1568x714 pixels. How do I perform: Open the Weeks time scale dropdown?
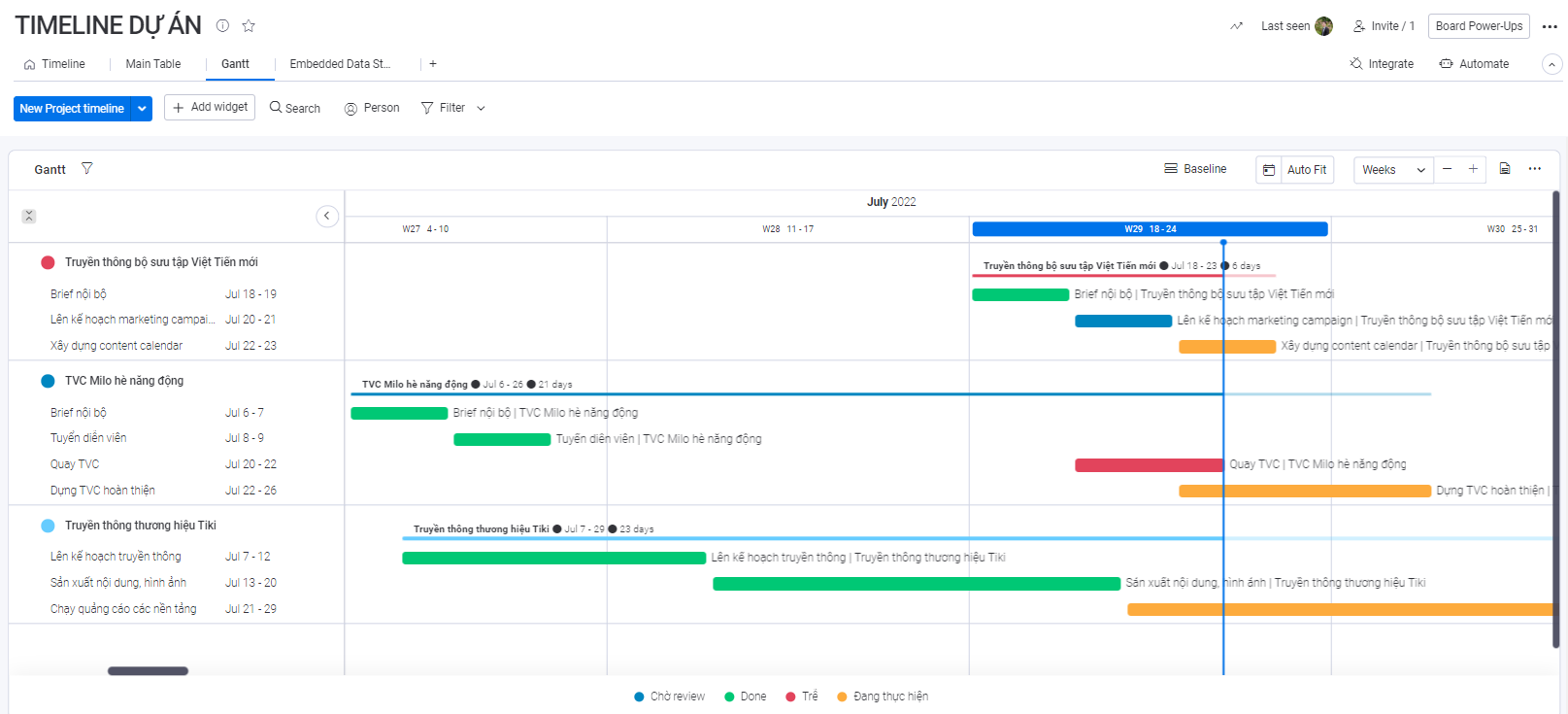(1393, 170)
